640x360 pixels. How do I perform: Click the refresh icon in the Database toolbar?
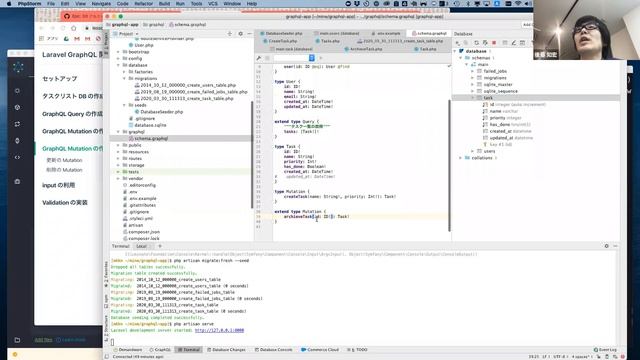[x=476, y=42]
